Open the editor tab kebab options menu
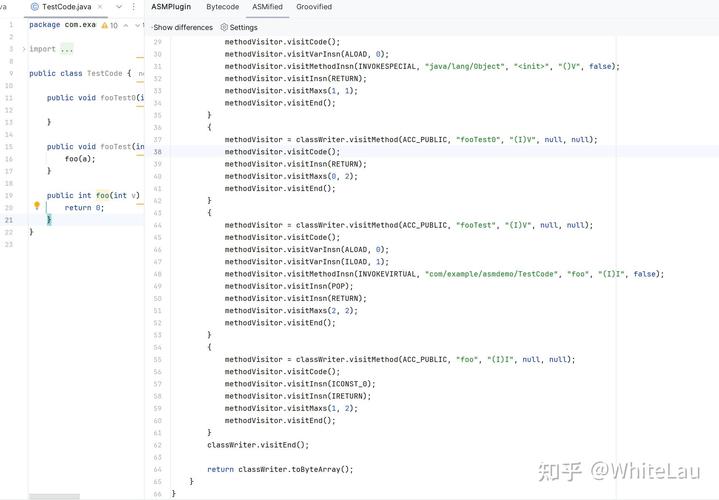Image resolution: width=719 pixels, height=500 pixels. [133, 7]
